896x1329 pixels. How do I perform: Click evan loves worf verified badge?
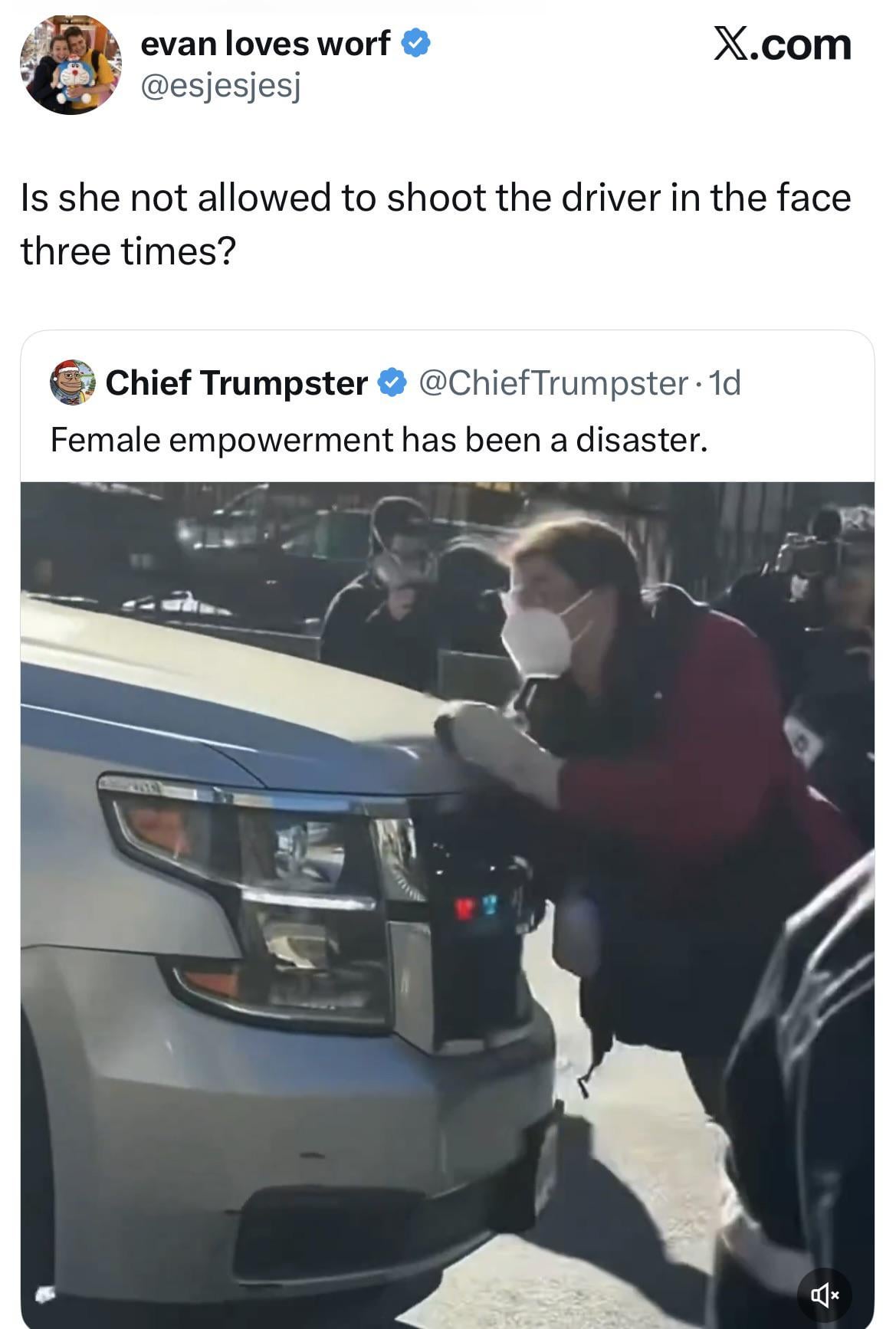(416, 44)
